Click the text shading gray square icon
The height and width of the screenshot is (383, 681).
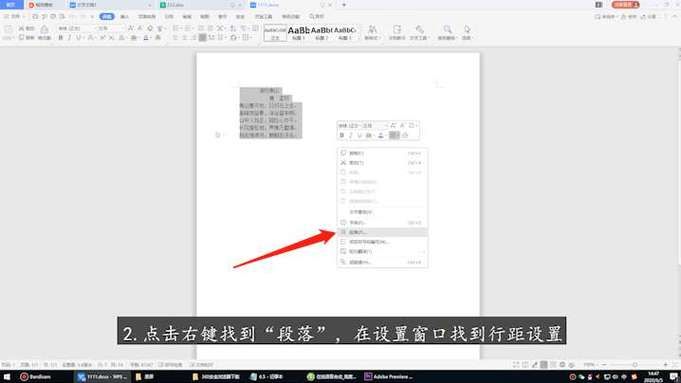click(x=202, y=38)
